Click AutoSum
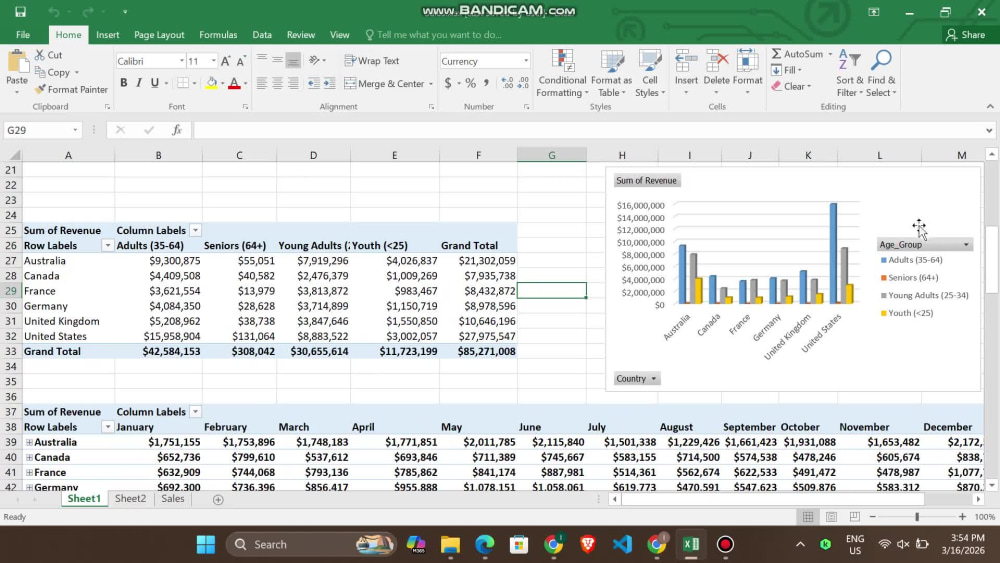Viewport: 1000px width, 563px height. coord(797,54)
